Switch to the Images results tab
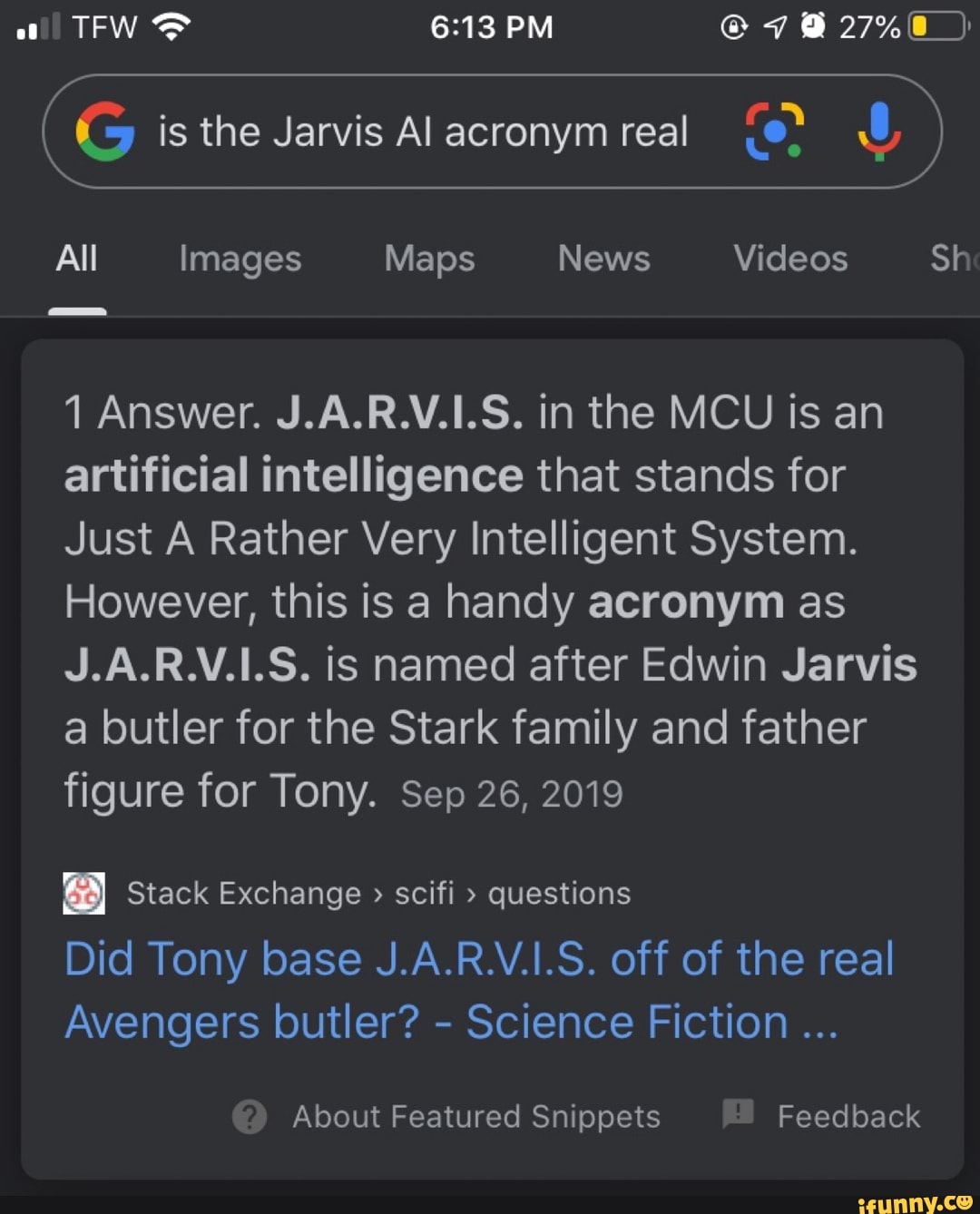 [x=240, y=259]
